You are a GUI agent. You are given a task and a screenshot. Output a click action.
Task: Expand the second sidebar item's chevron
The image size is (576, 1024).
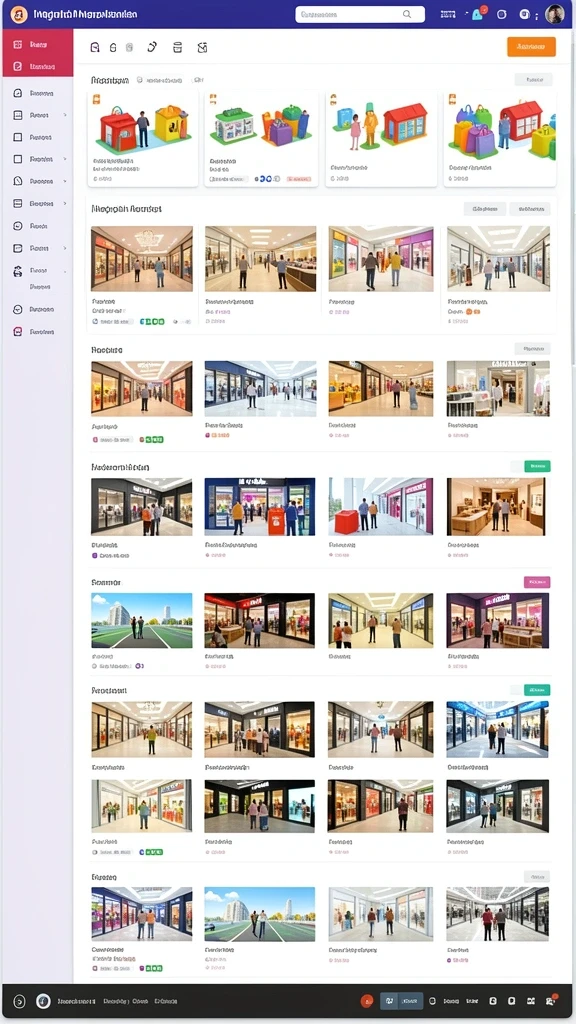[x=65, y=116]
